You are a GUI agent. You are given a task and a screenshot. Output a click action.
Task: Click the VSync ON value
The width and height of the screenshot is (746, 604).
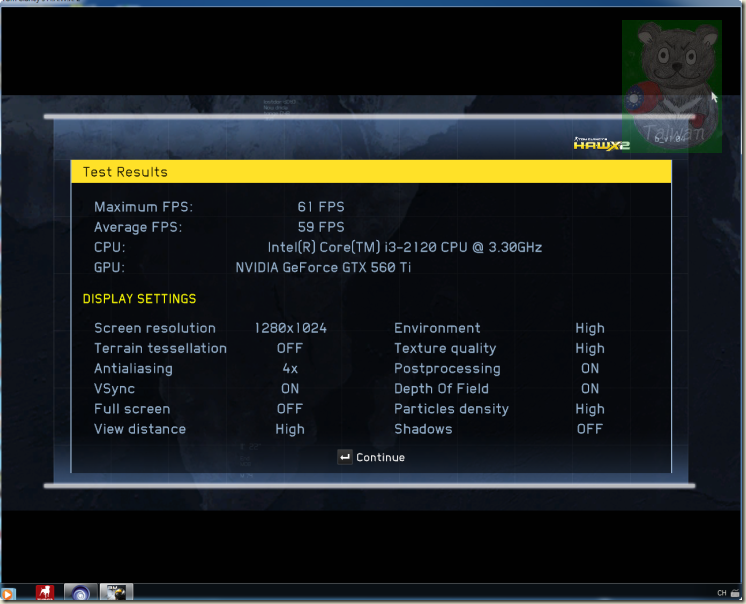tap(290, 389)
